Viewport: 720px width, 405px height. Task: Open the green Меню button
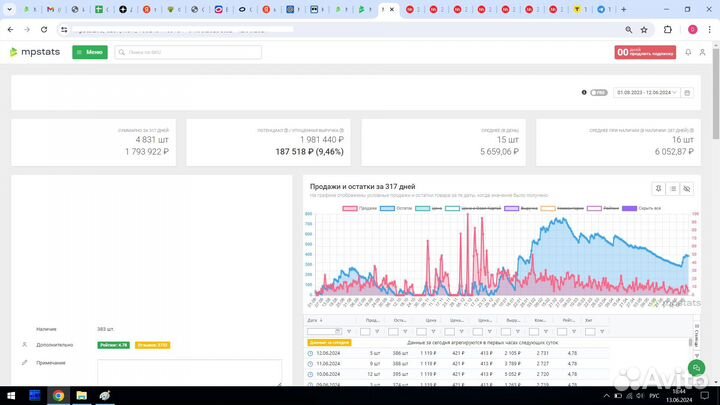[90, 52]
